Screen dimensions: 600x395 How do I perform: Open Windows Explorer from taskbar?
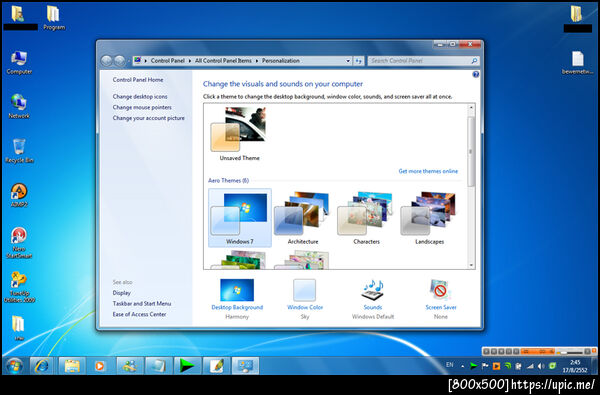coord(72,366)
